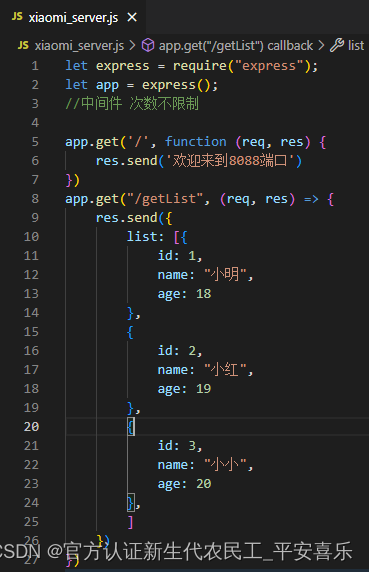Screen dimensions: 369x572
Task: Click line number 1 in gutter
Action: coord(35,66)
